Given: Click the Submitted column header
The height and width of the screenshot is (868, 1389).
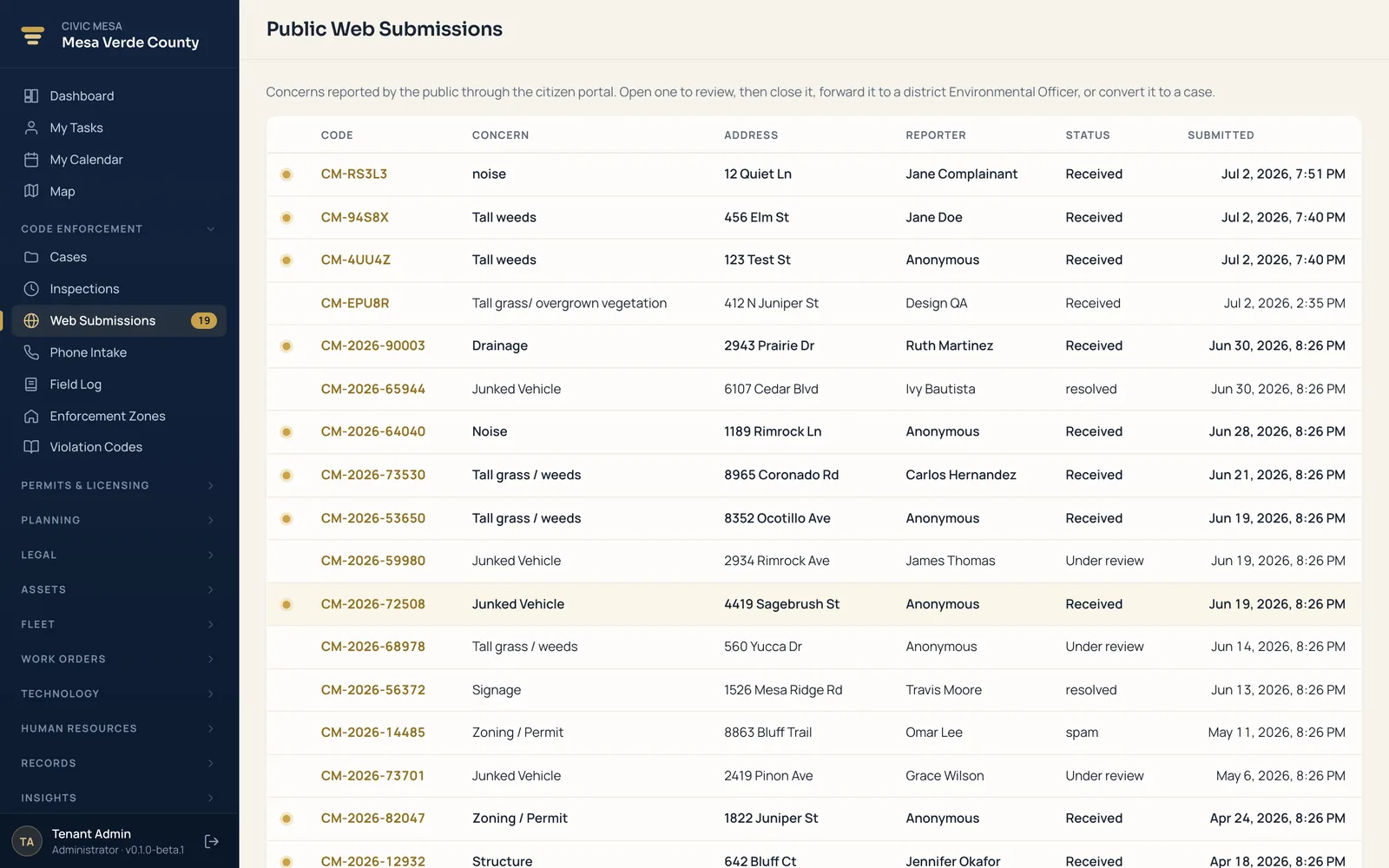Looking at the screenshot, I should click(x=1221, y=135).
